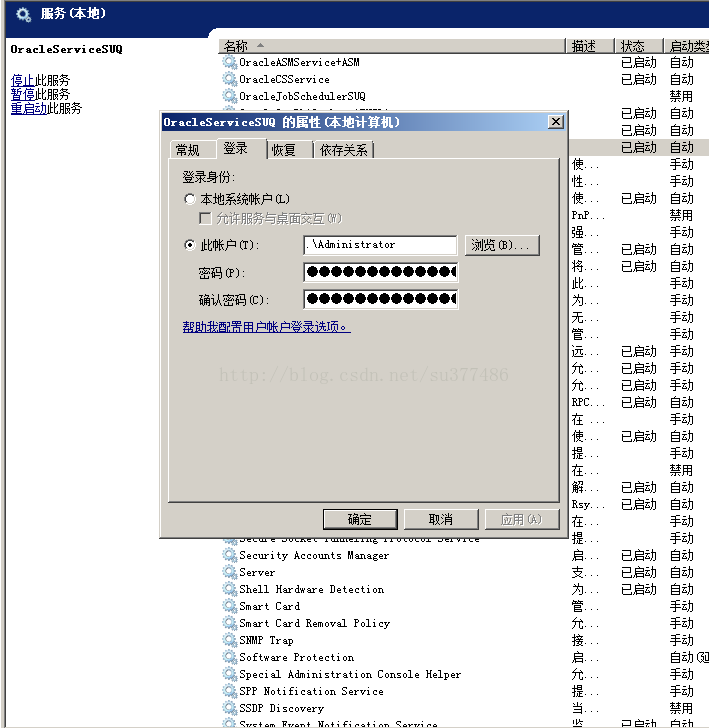This screenshot has width=709, height=728.
Task: Click the Security Accounts Manager gear icon
Action: [229, 555]
